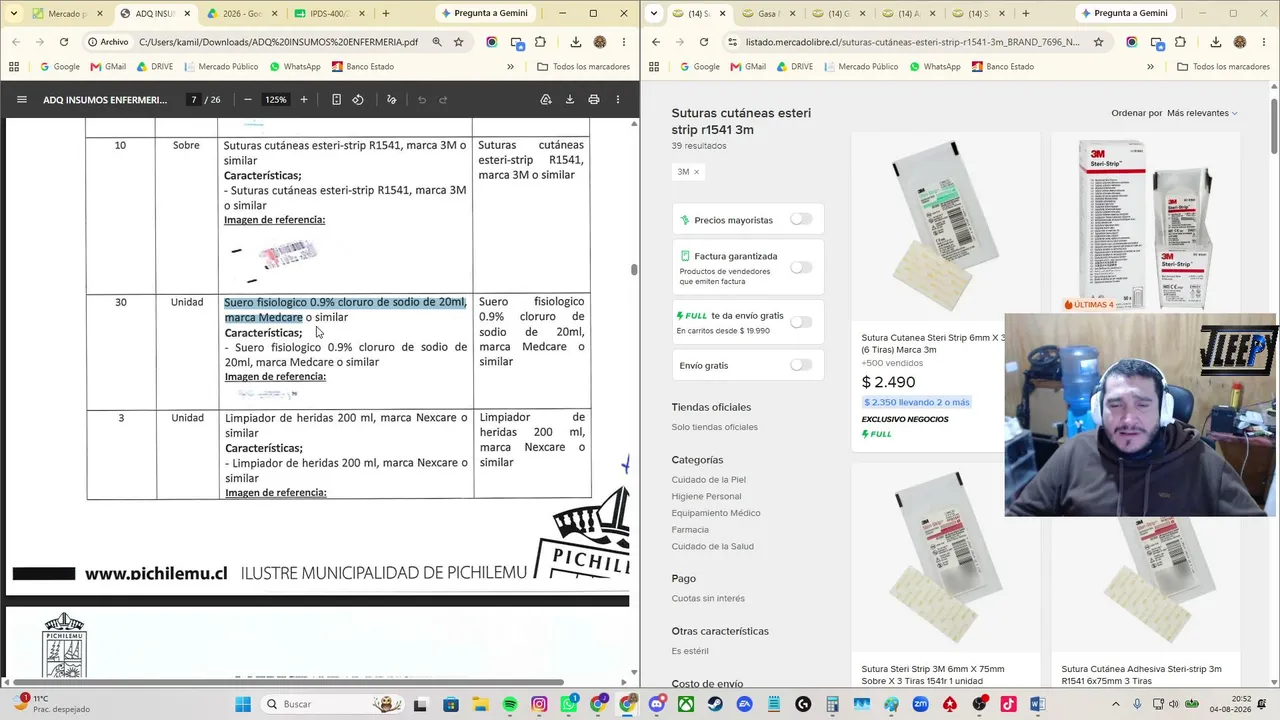This screenshot has width=1280, height=720.
Task: Show more bookmarks in PDF window
Action: click(x=510, y=67)
